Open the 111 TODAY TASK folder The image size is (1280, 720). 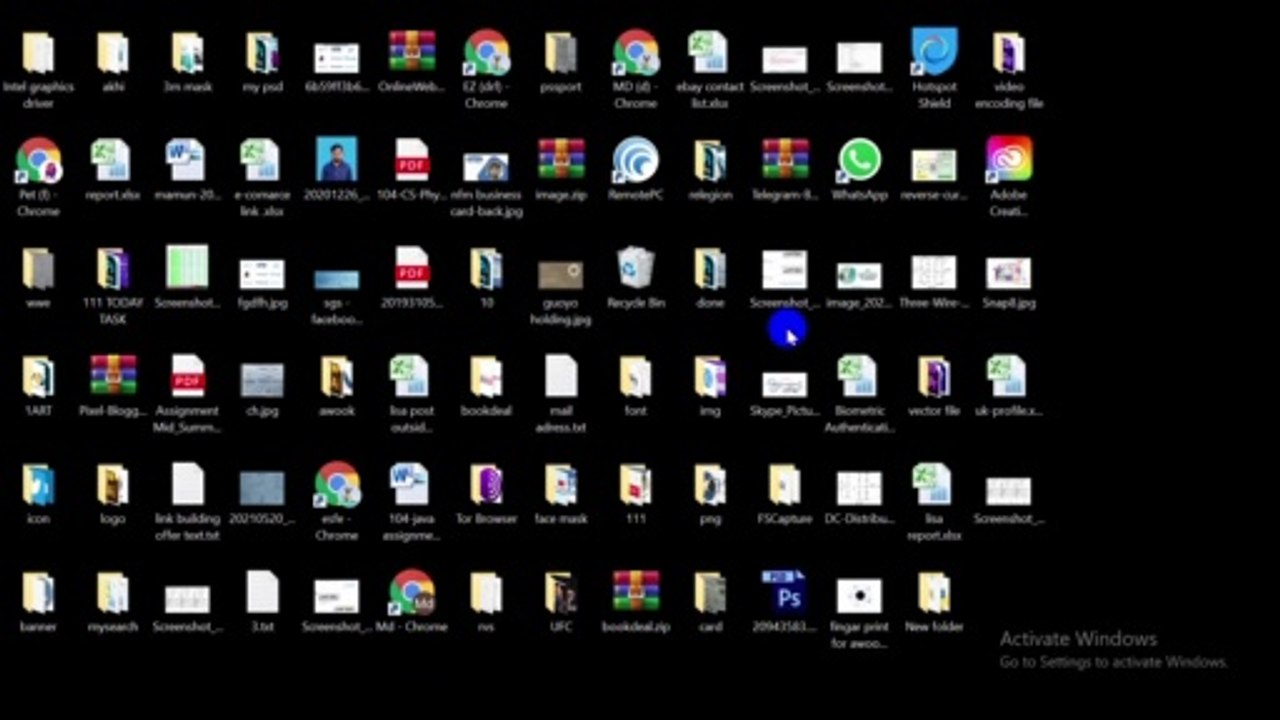(112, 269)
